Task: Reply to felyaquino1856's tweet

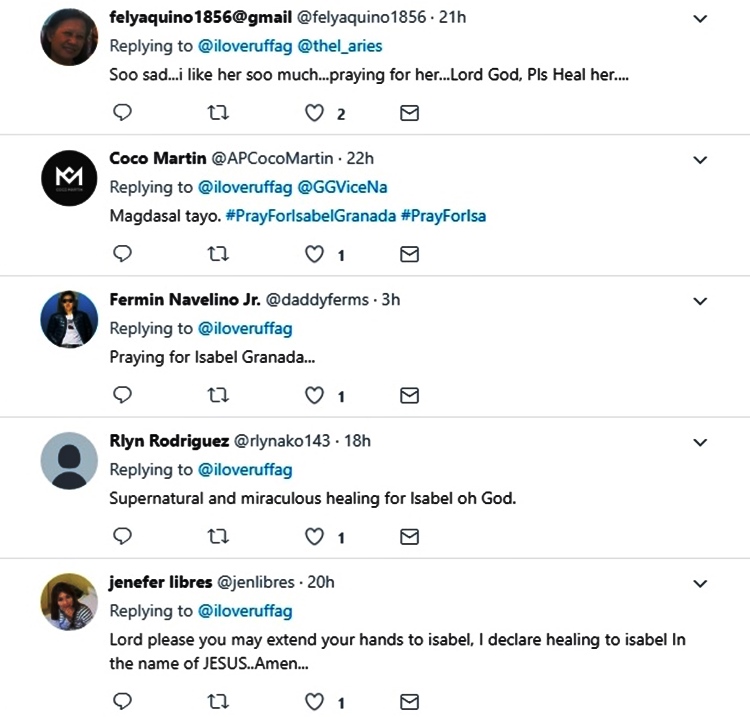Action: [x=122, y=114]
